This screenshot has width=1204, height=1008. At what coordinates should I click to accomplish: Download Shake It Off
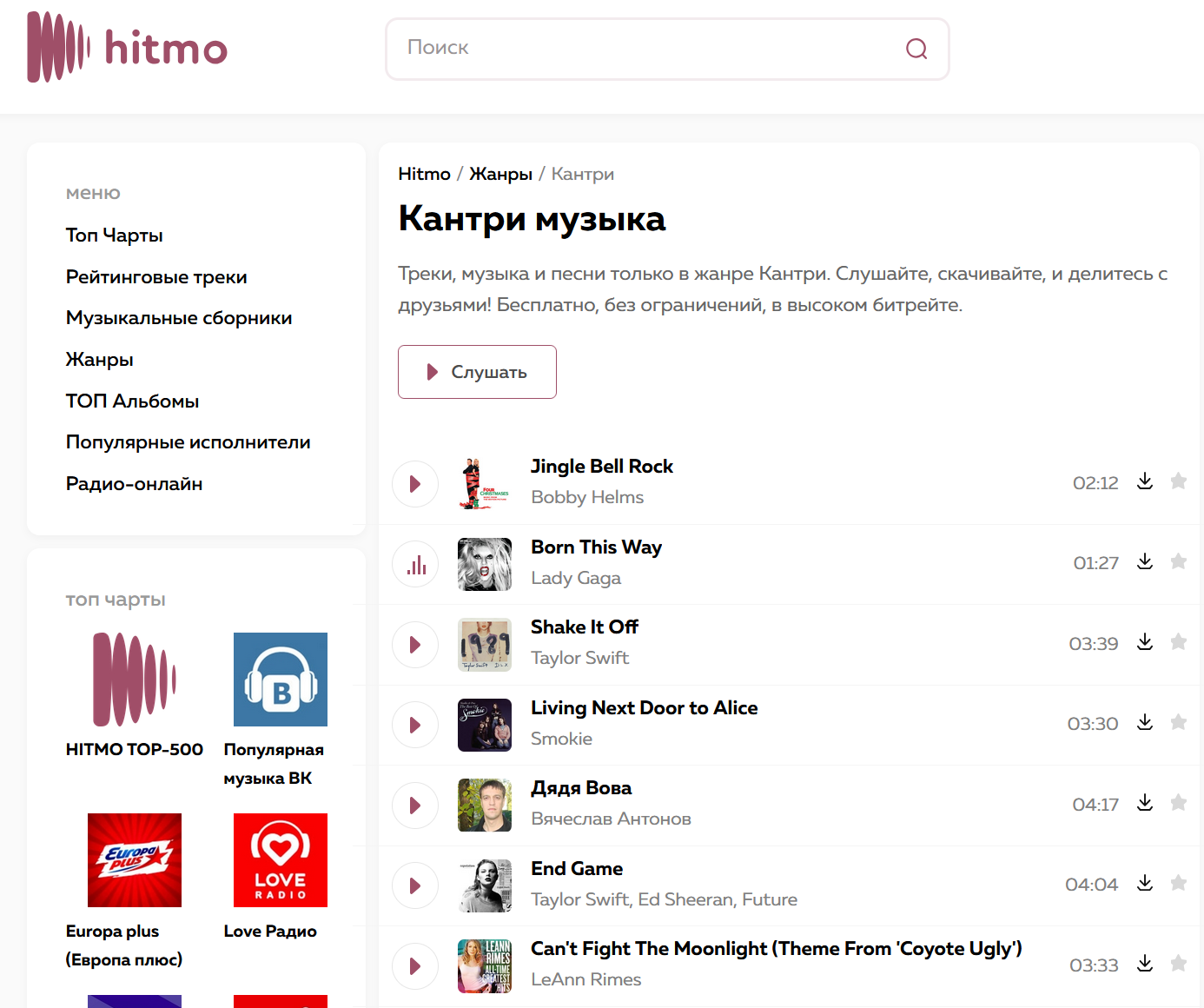click(1145, 642)
